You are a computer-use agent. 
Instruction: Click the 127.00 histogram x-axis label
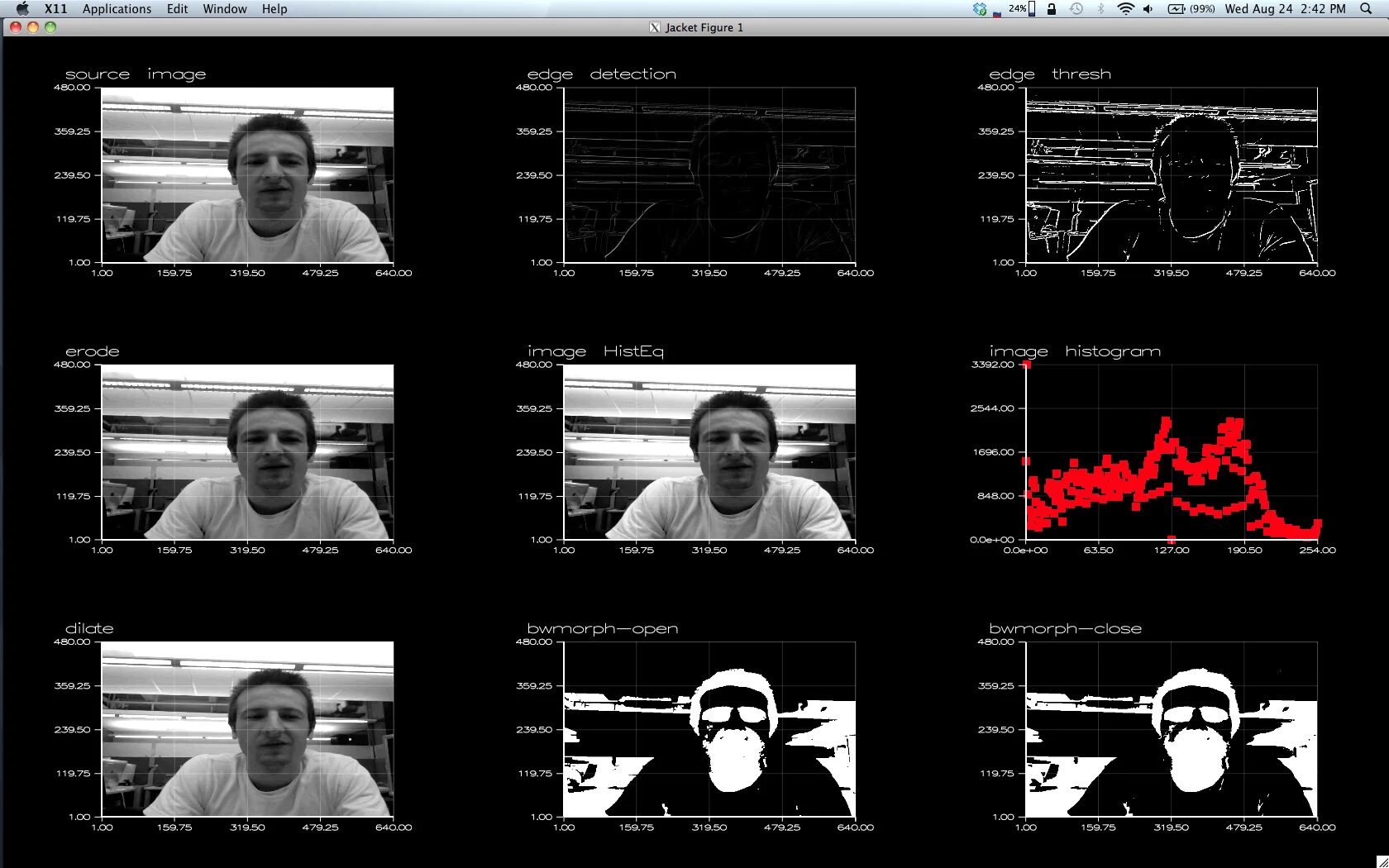click(1172, 551)
